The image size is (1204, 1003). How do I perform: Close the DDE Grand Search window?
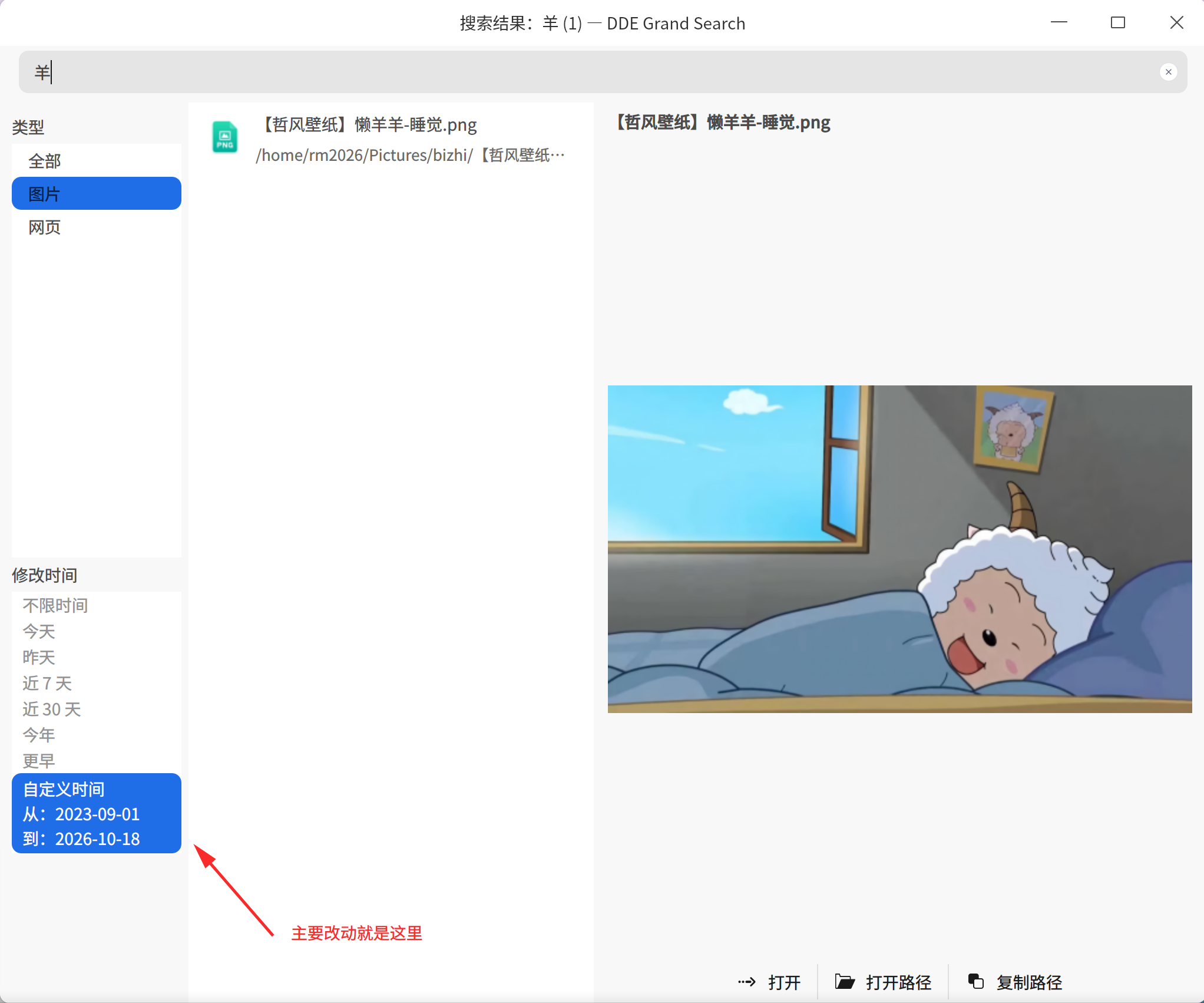click(x=1176, y=22)
